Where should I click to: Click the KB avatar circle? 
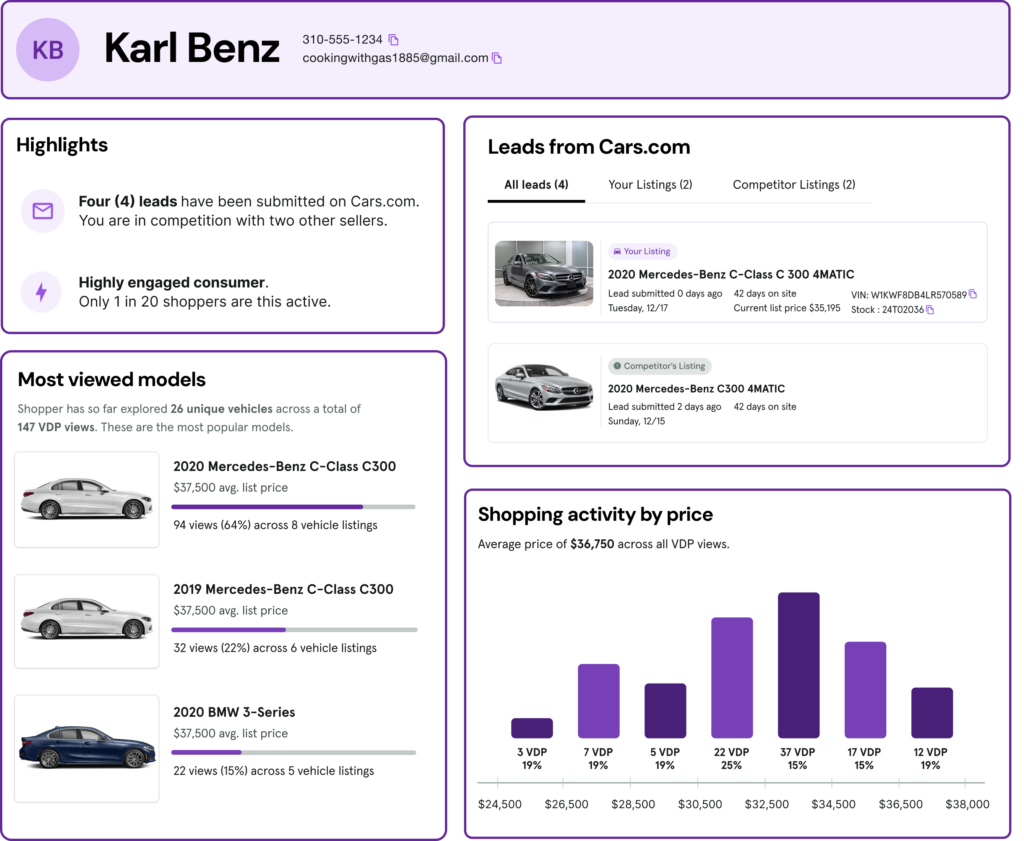click(48, 50)
